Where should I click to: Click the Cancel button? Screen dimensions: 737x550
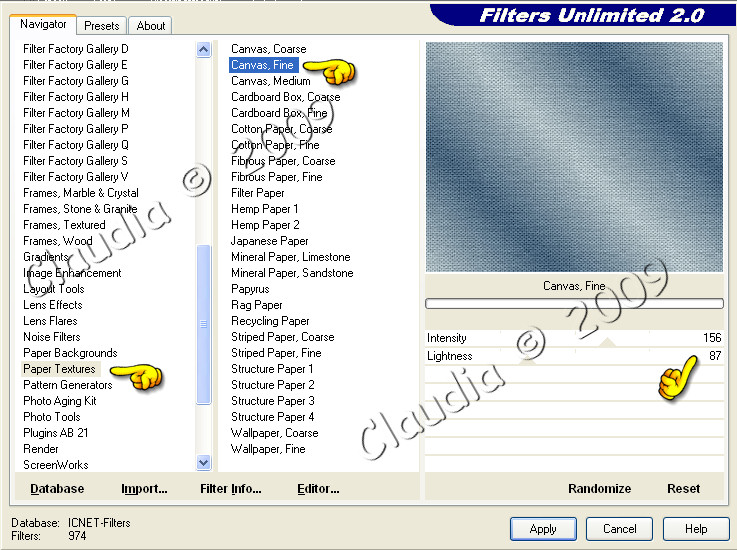coord(619,529)
